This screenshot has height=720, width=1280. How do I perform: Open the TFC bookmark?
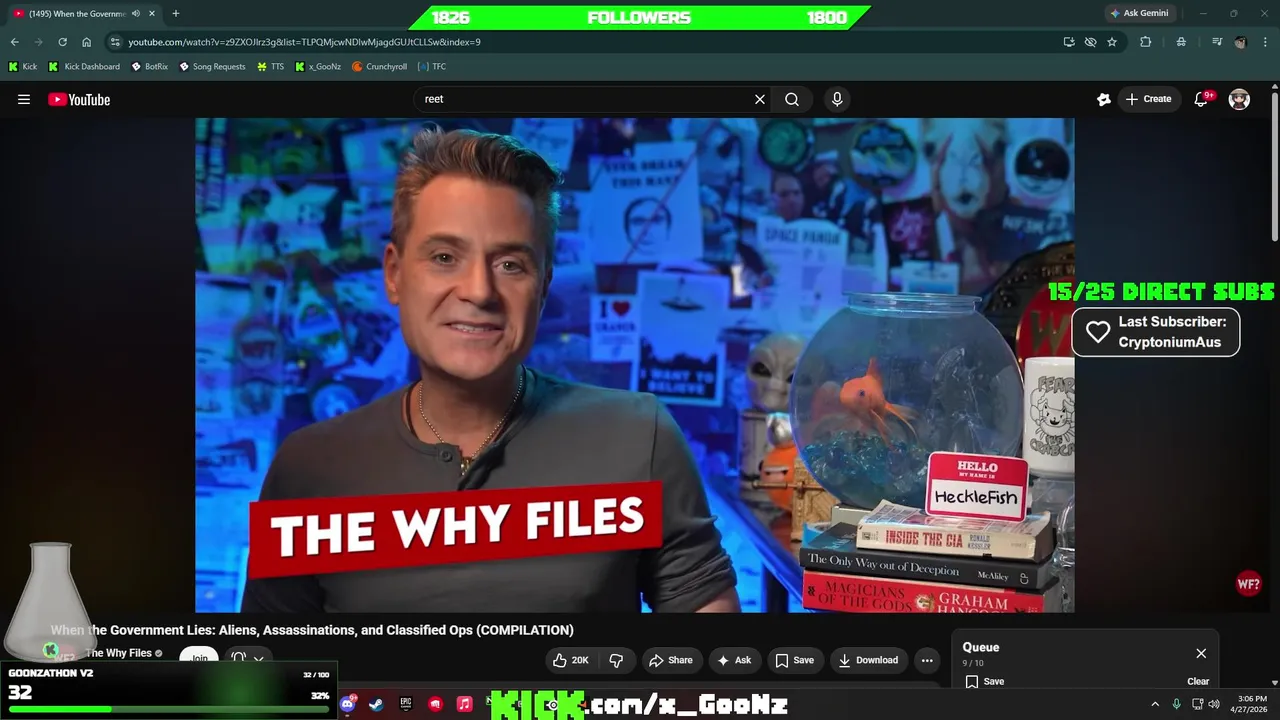pyautogui.click(x=432, y=66)
